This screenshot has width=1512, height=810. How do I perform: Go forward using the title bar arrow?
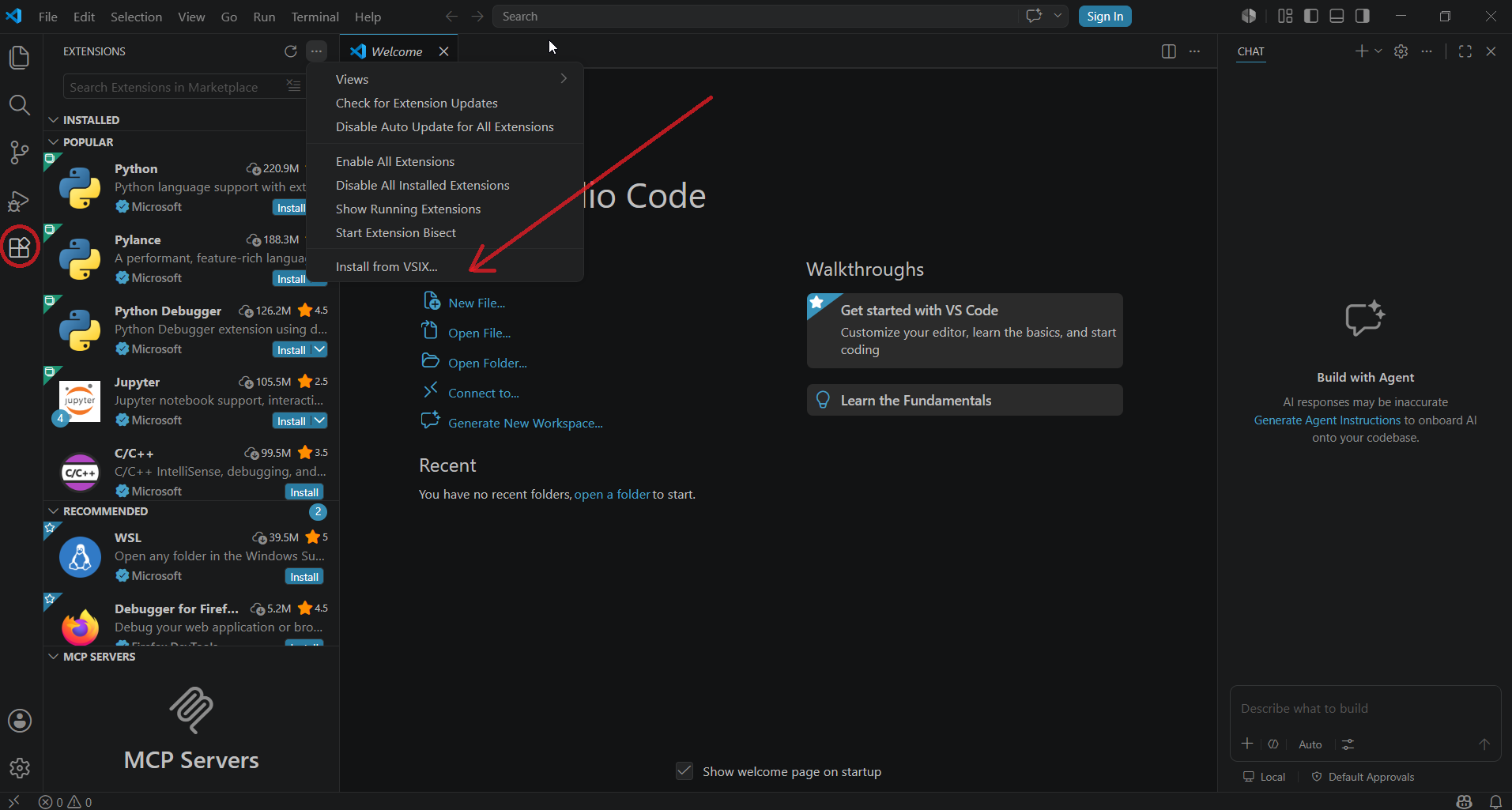[477, 17]
